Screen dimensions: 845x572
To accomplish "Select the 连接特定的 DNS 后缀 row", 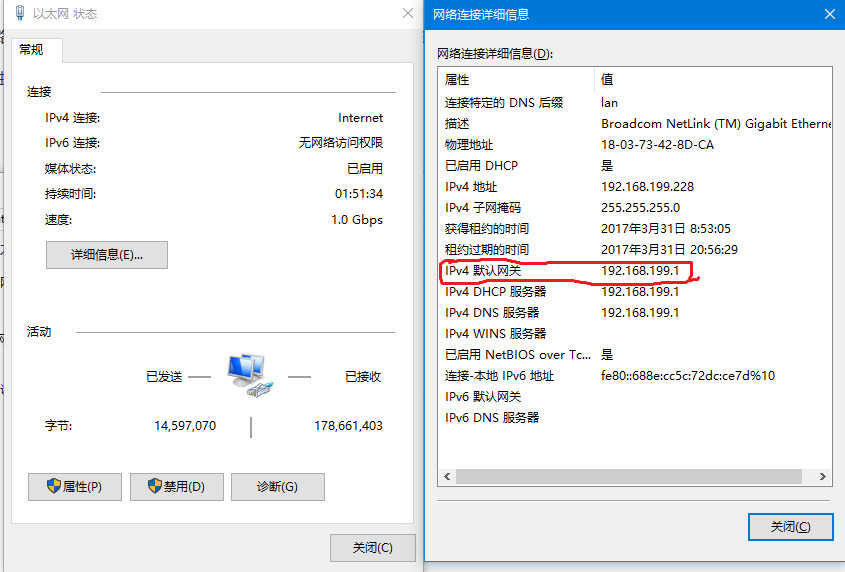I will pos(635,102).
